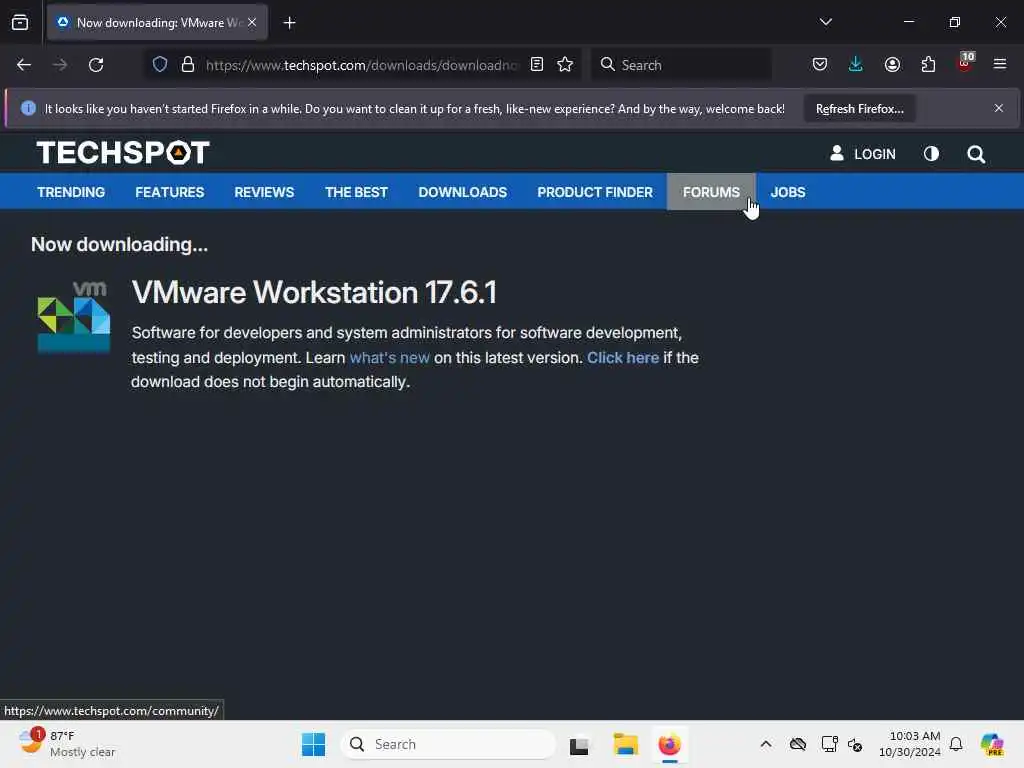Close the 'Now downloading: VMware' tab
This screenshot has height=768, width=1024.
click(252, 22)
